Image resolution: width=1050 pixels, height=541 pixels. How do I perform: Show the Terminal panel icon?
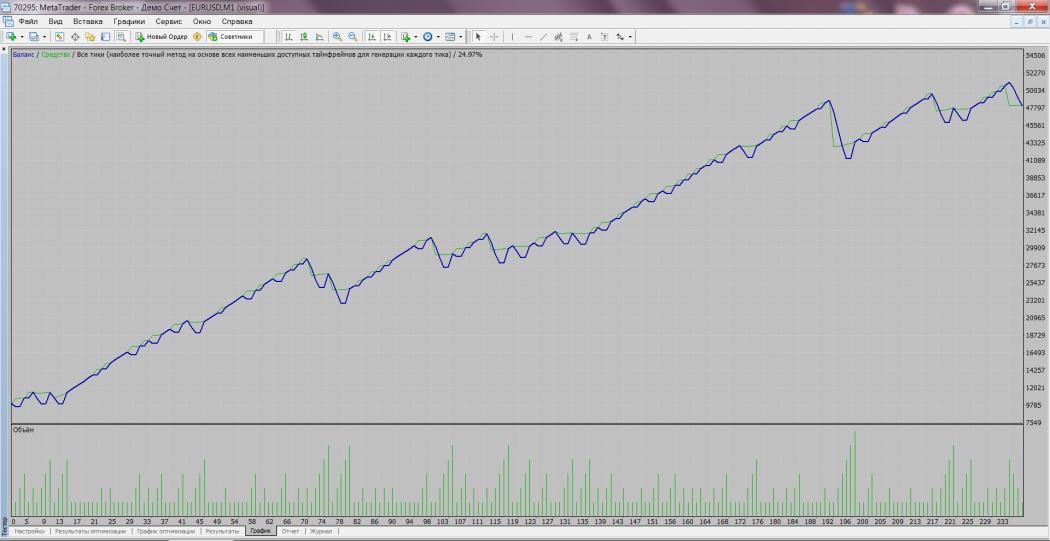click(x=105, y=36)
